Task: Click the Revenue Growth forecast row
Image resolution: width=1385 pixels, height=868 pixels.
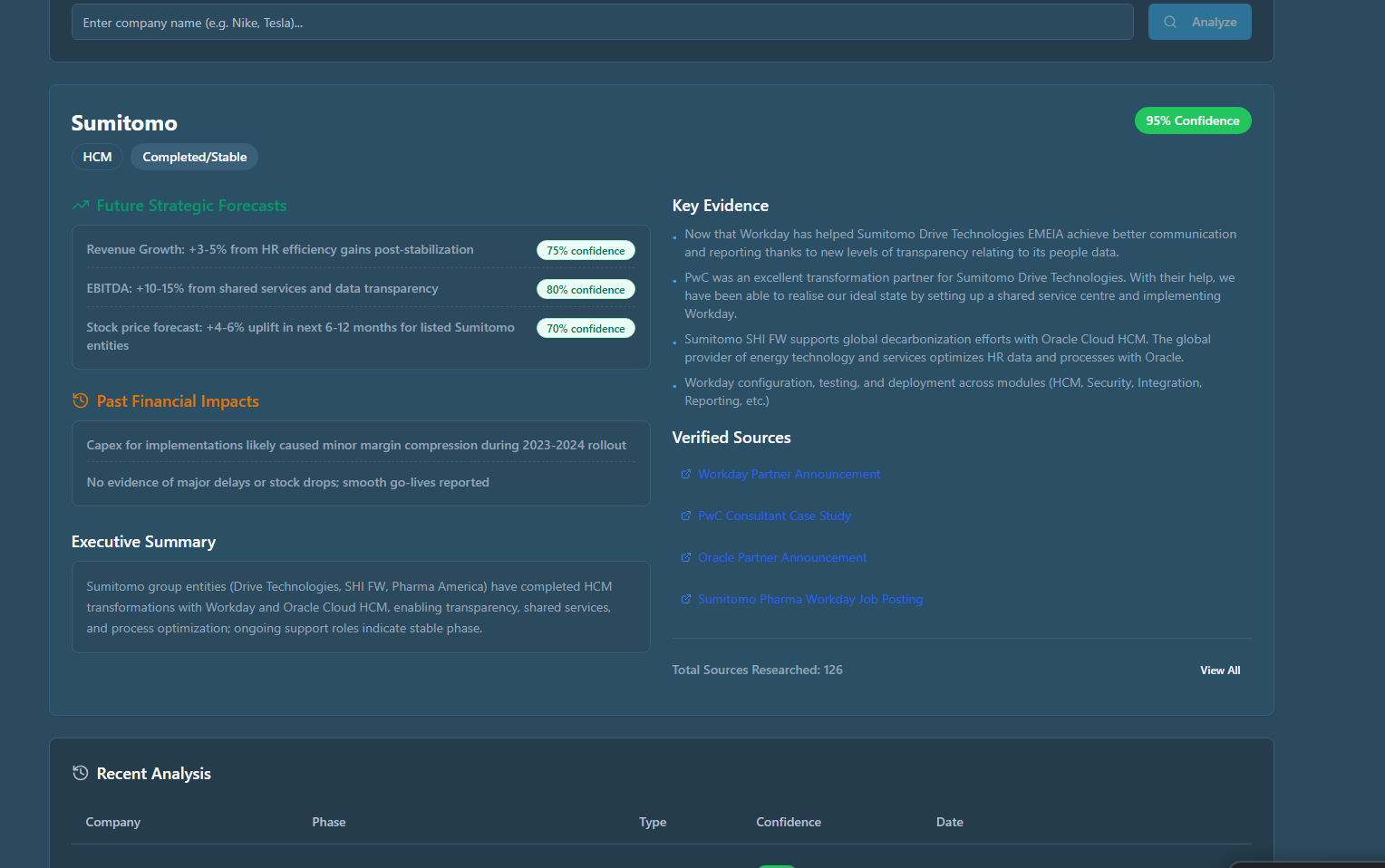Action: click(361, 250)
